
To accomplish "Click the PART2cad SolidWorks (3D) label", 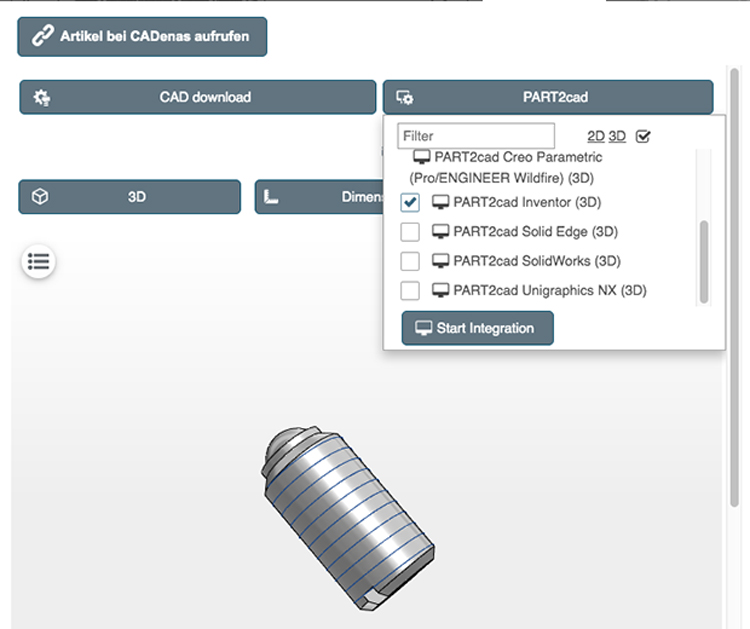I will click(x=537, y=261).
